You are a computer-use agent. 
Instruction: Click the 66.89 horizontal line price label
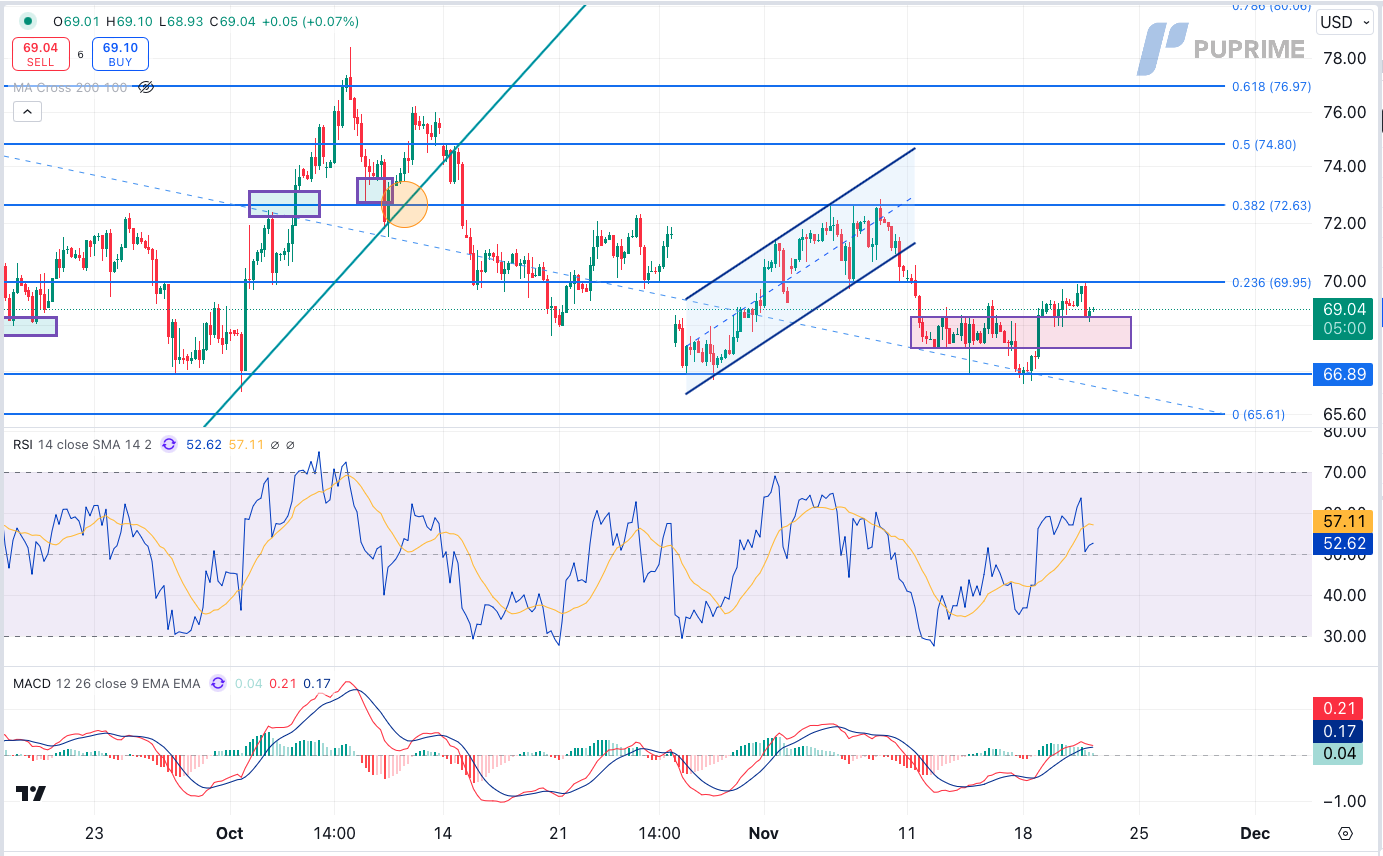click(1344, 374)
